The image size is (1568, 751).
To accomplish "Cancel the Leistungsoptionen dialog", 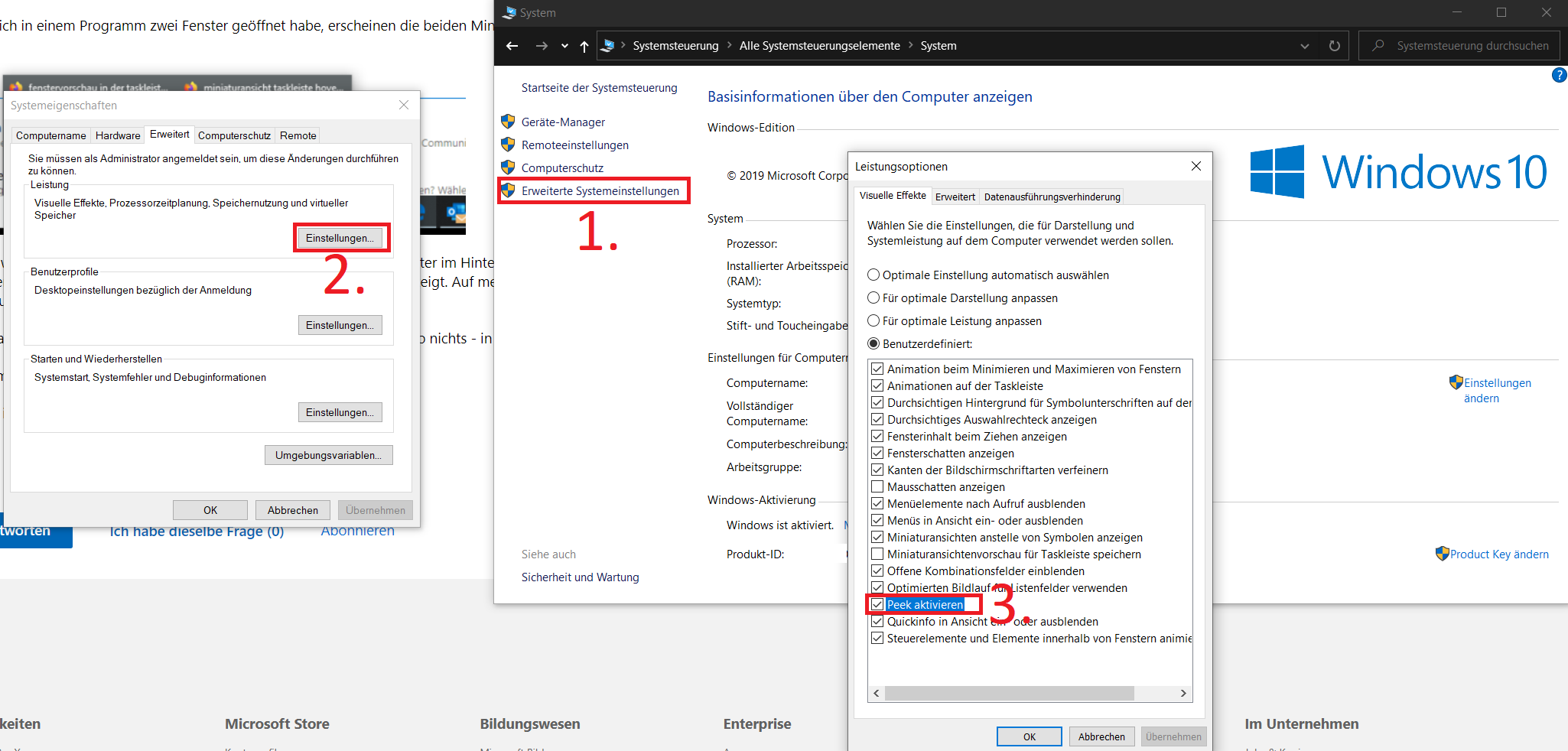I will [x=1101, y=736].
